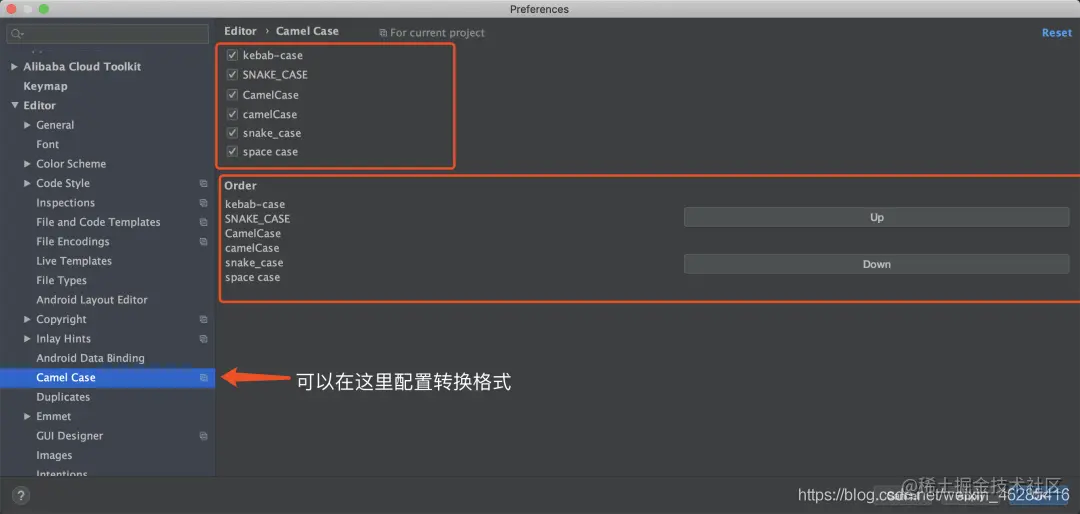Select kebab-case in the Order list
Screen dimensions: 1080x514
tap(255, 204)
